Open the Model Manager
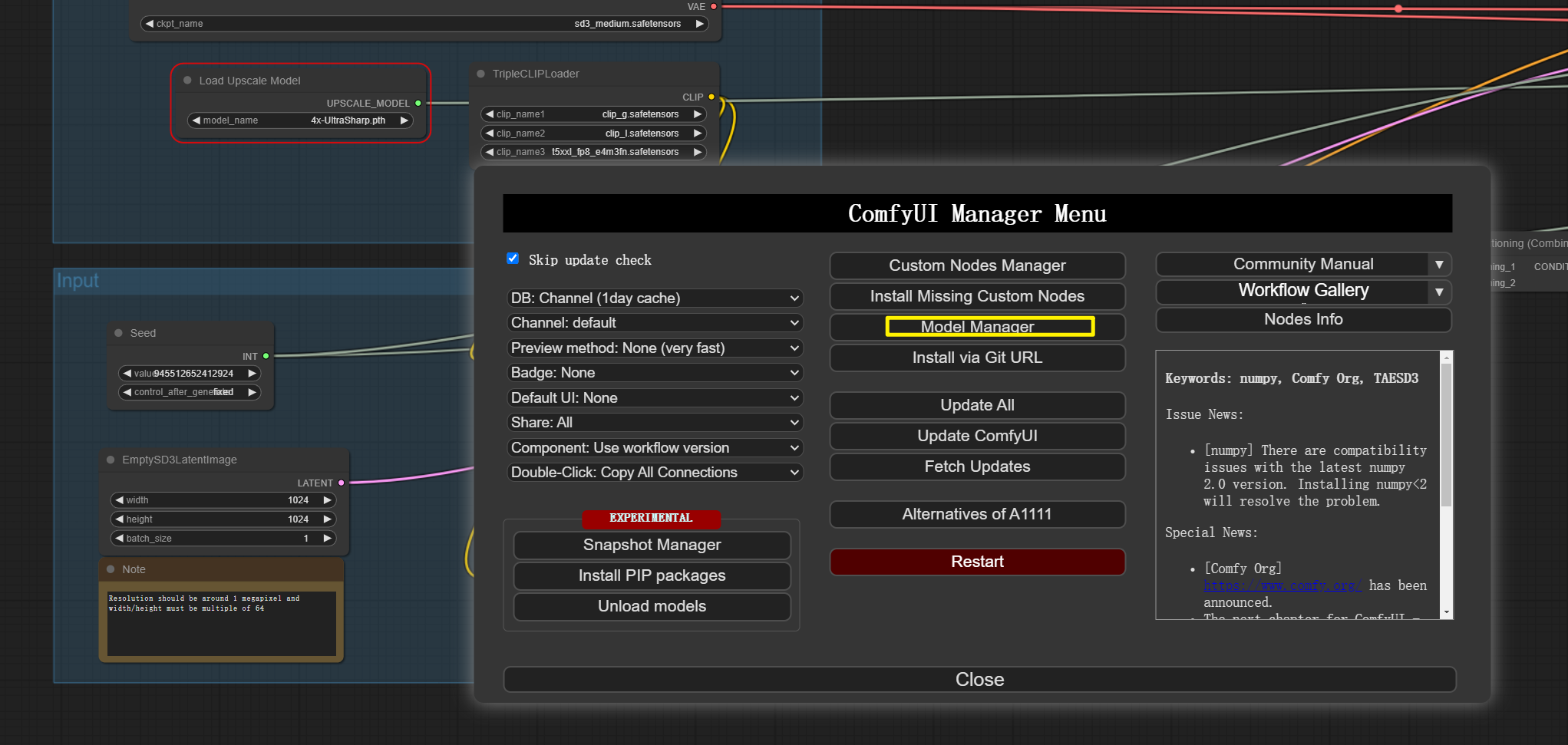 click(977, 327)
